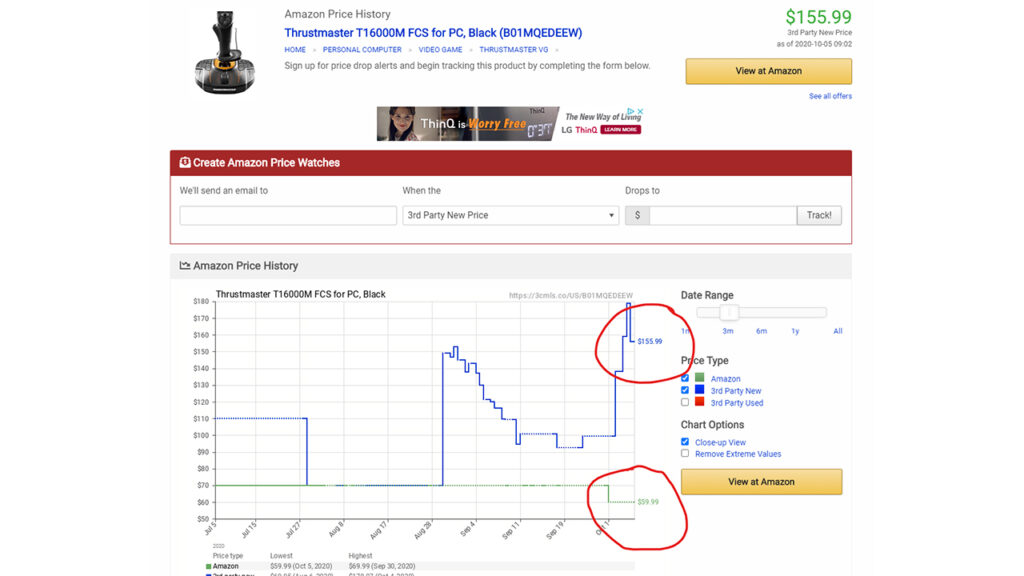Click the chart icon next to Amazon Price History
The image size is (1024, 576).
coord(185,265)
